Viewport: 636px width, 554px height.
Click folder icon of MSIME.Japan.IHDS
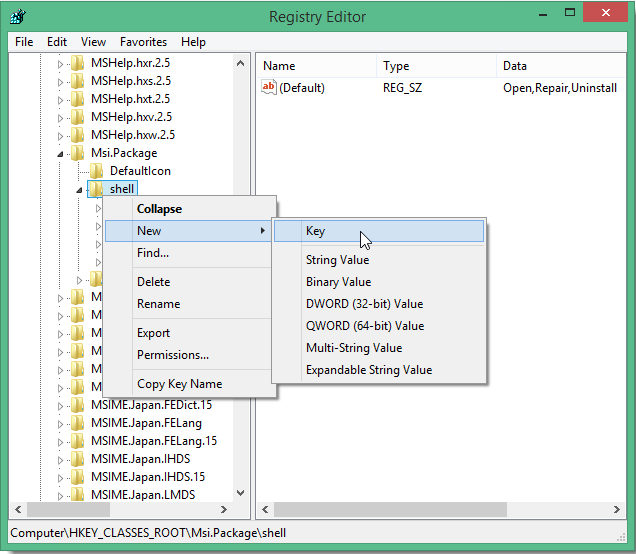(77, 459)
